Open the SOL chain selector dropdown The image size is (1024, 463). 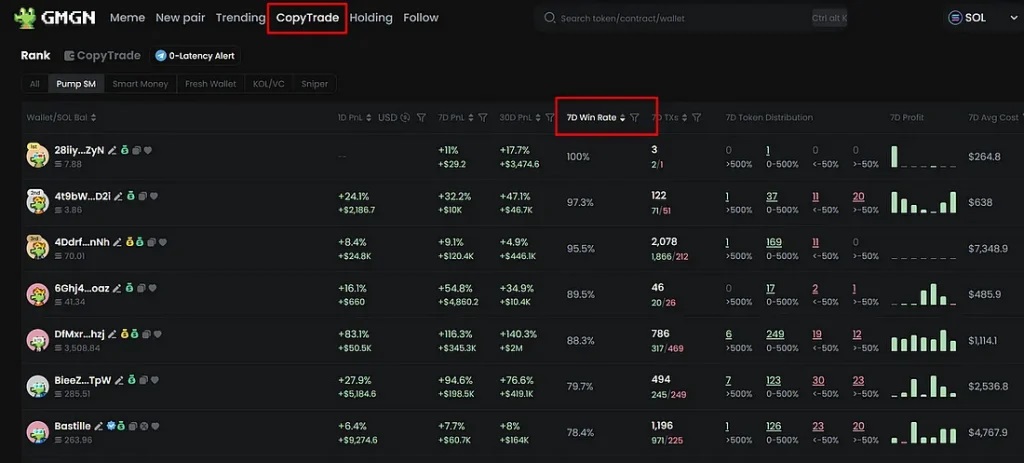point(982,18)
